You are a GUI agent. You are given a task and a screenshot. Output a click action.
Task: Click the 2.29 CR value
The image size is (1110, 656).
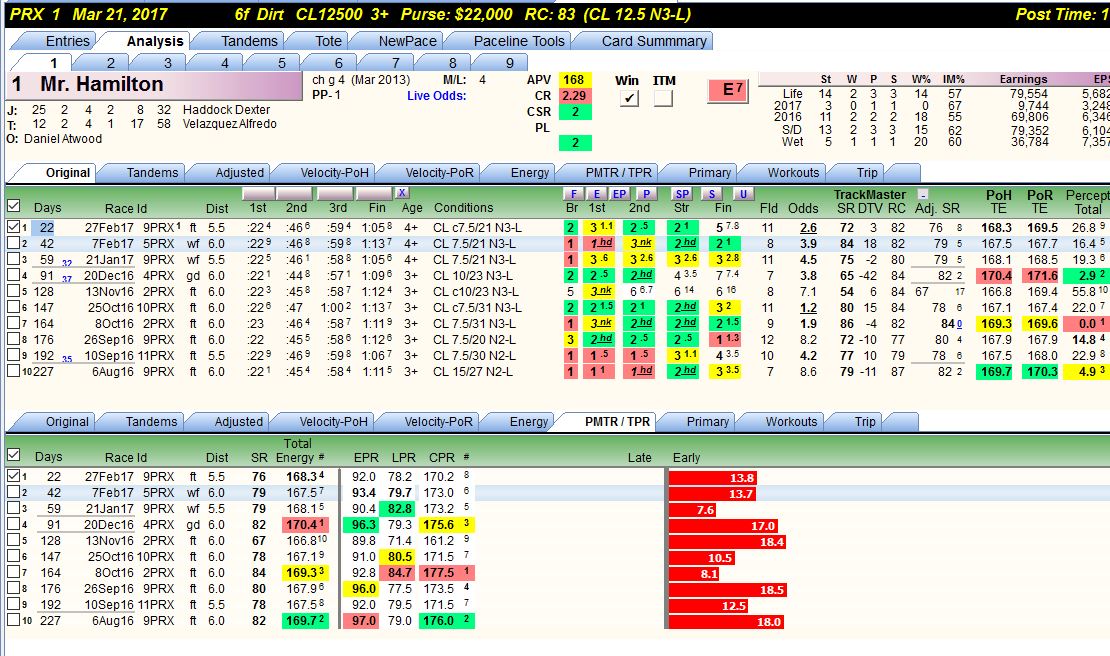tap(574, 96)
